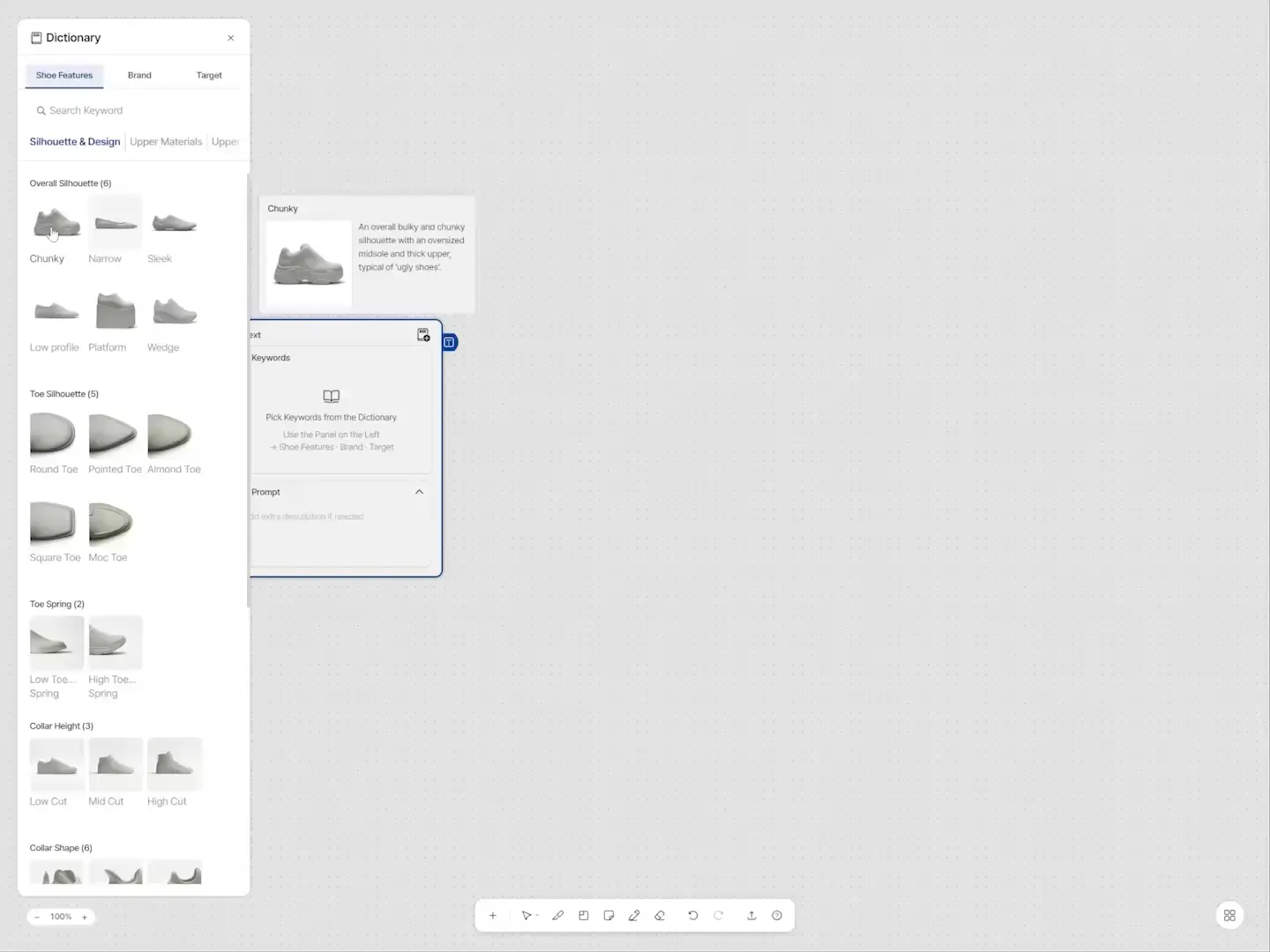The height and width of the screenshot is (952, 1270).
Task: Select the Platform silhouette thumbnail
Action: [x=116, y=311]
